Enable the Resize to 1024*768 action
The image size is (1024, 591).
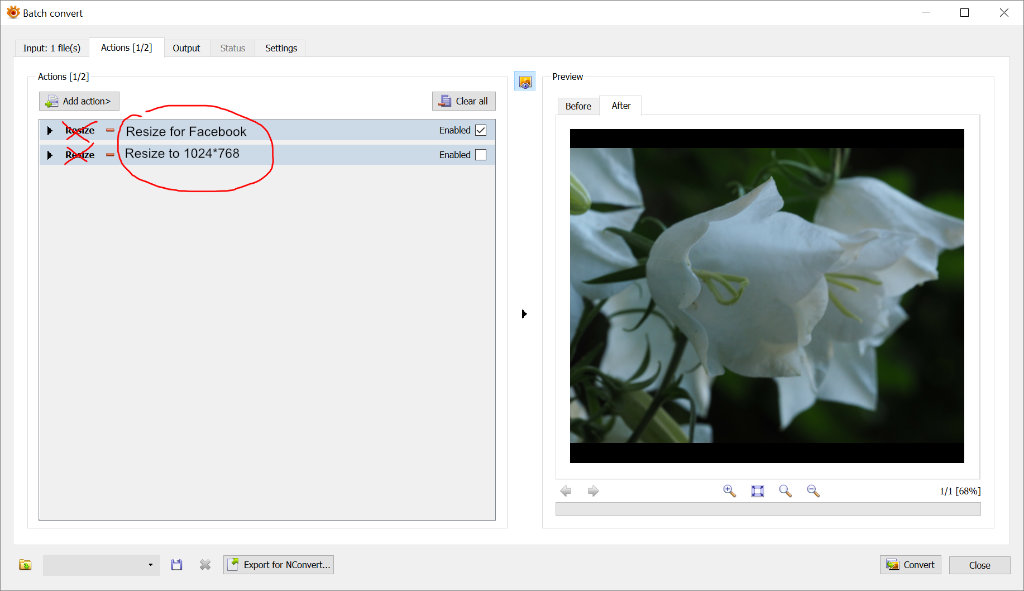[x=481, y=155]
